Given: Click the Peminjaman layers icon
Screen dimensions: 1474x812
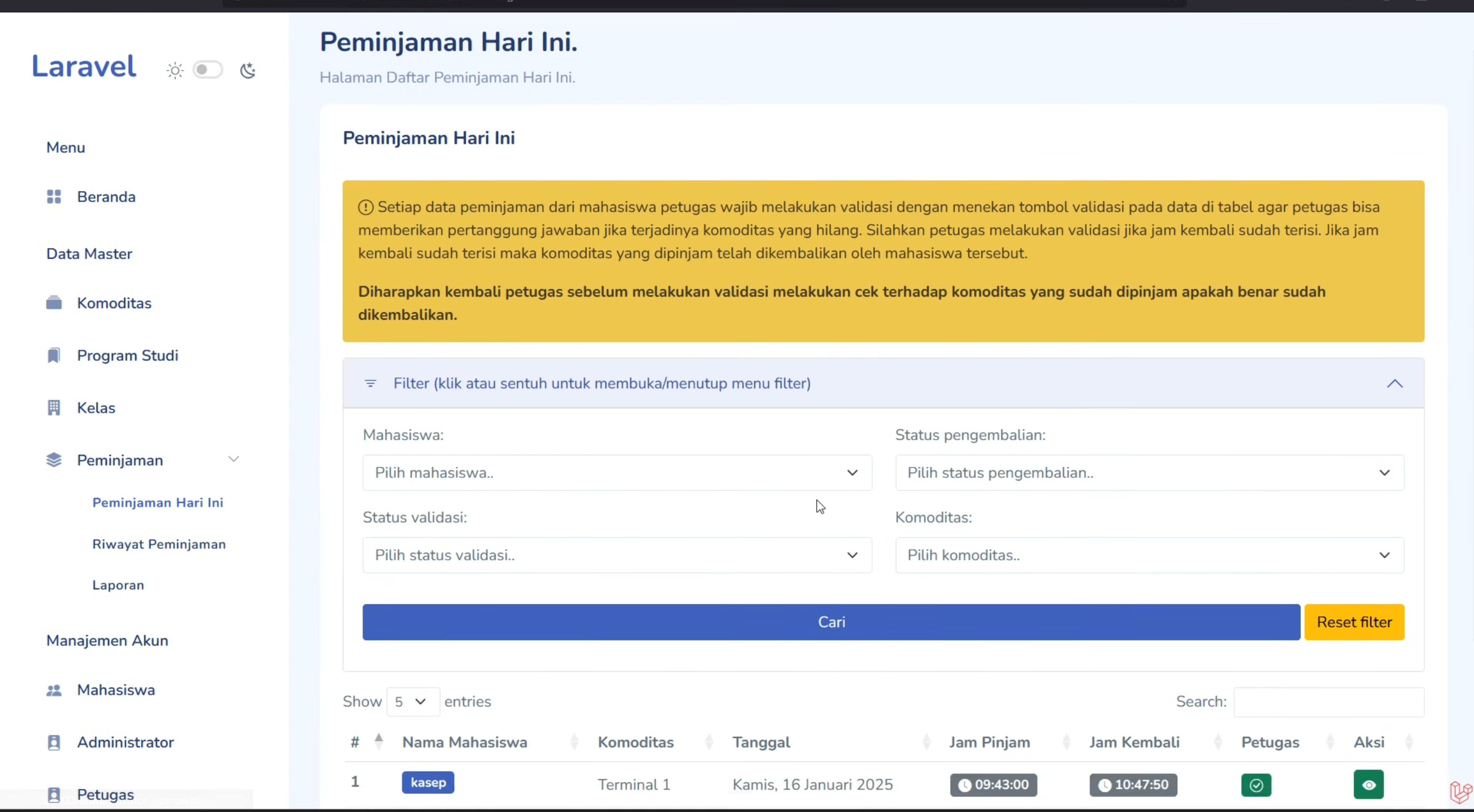Looking at the screenshot, I should 54,460.
